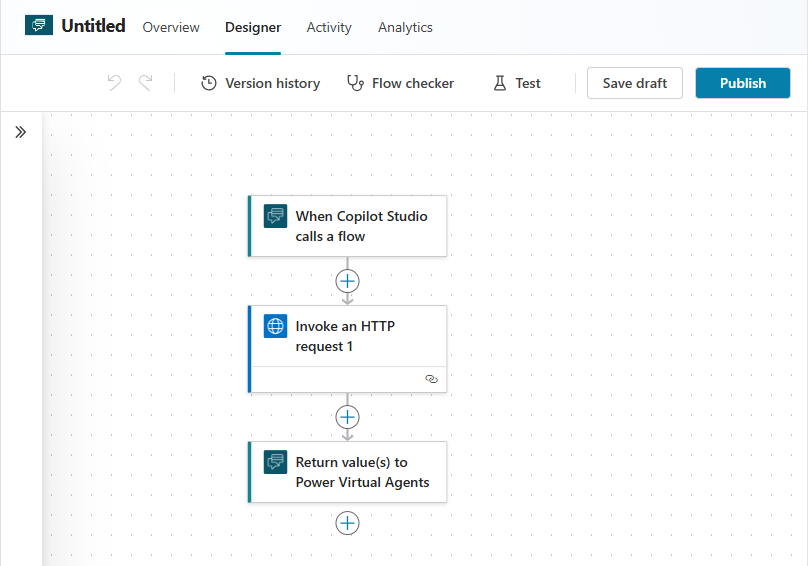
Task: Add a step after the Return value(s) card
Action: coord(347,523)
